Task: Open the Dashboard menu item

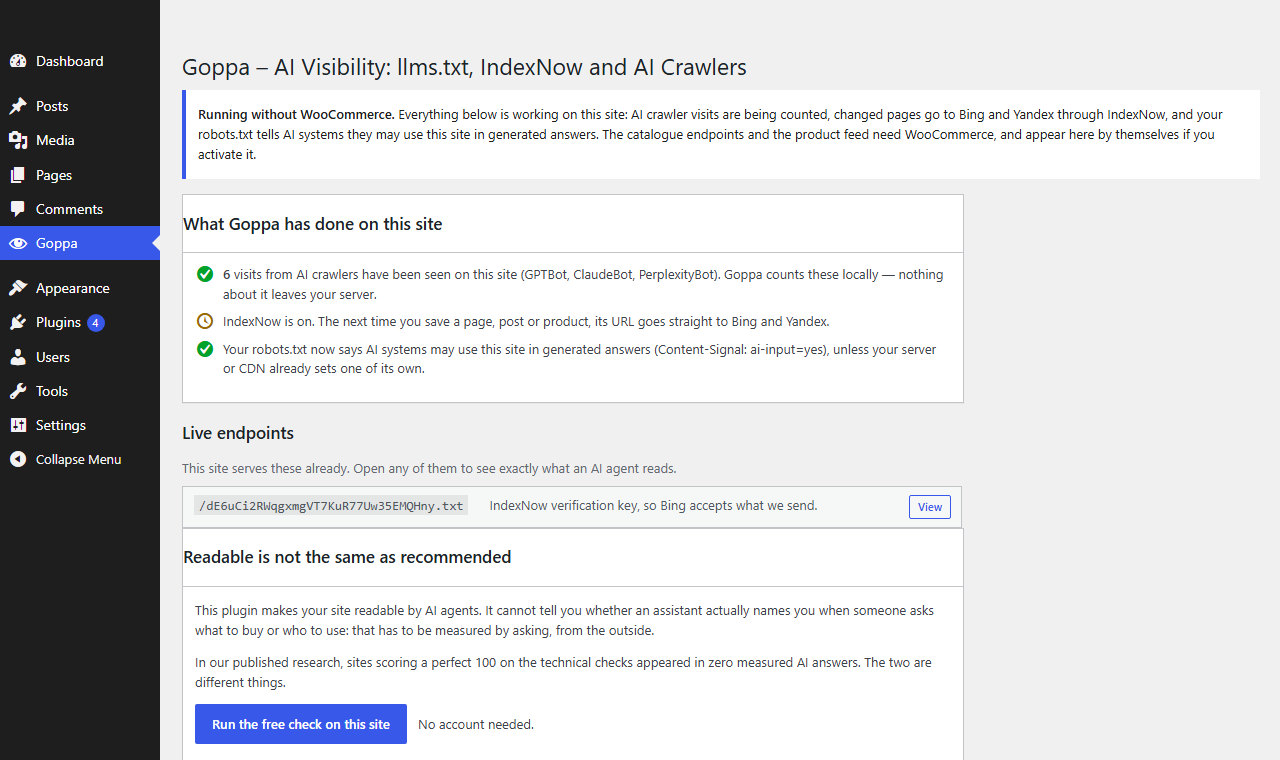Action: click(80, 61)
